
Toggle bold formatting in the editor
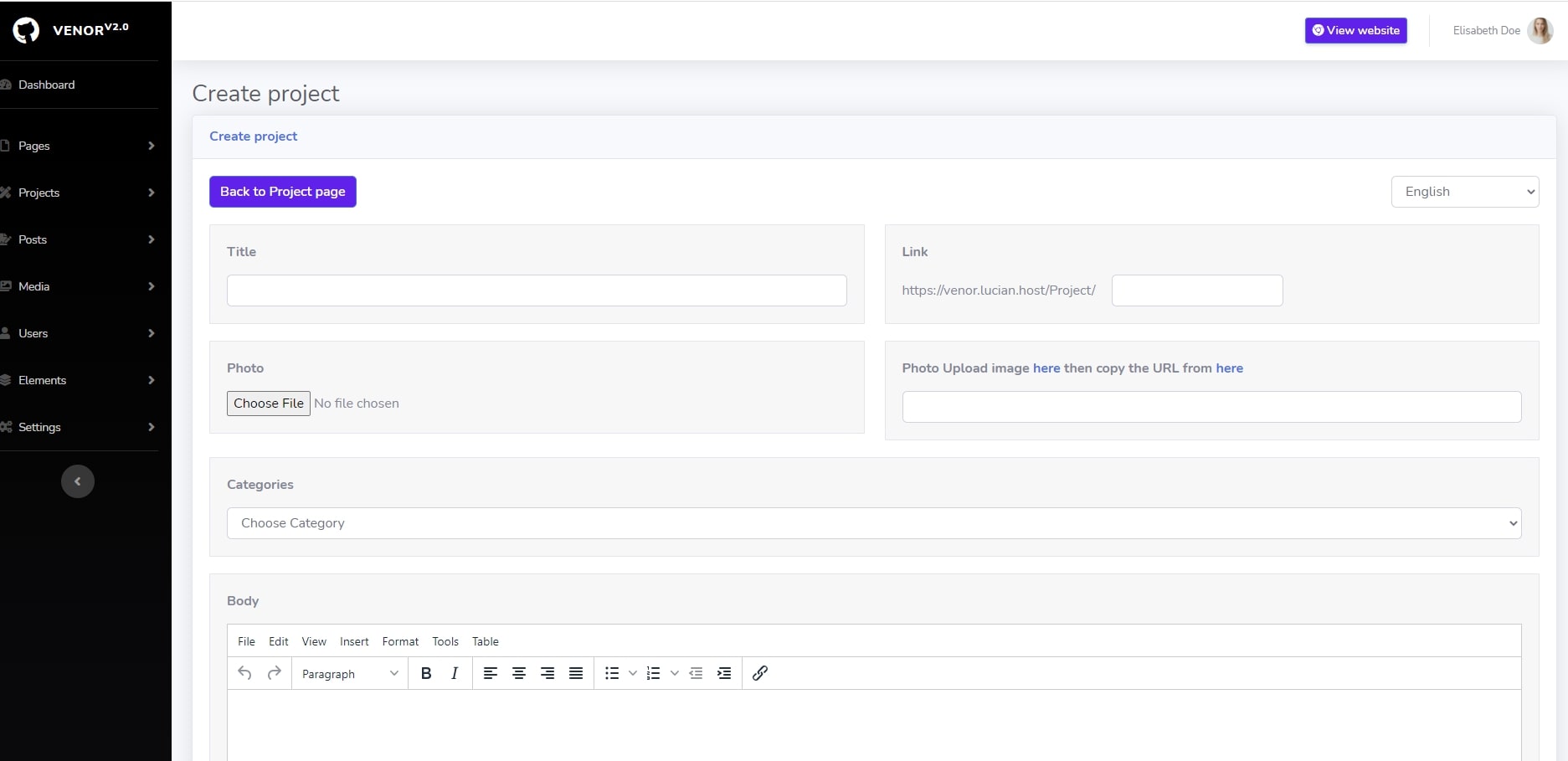pos(426,673)
